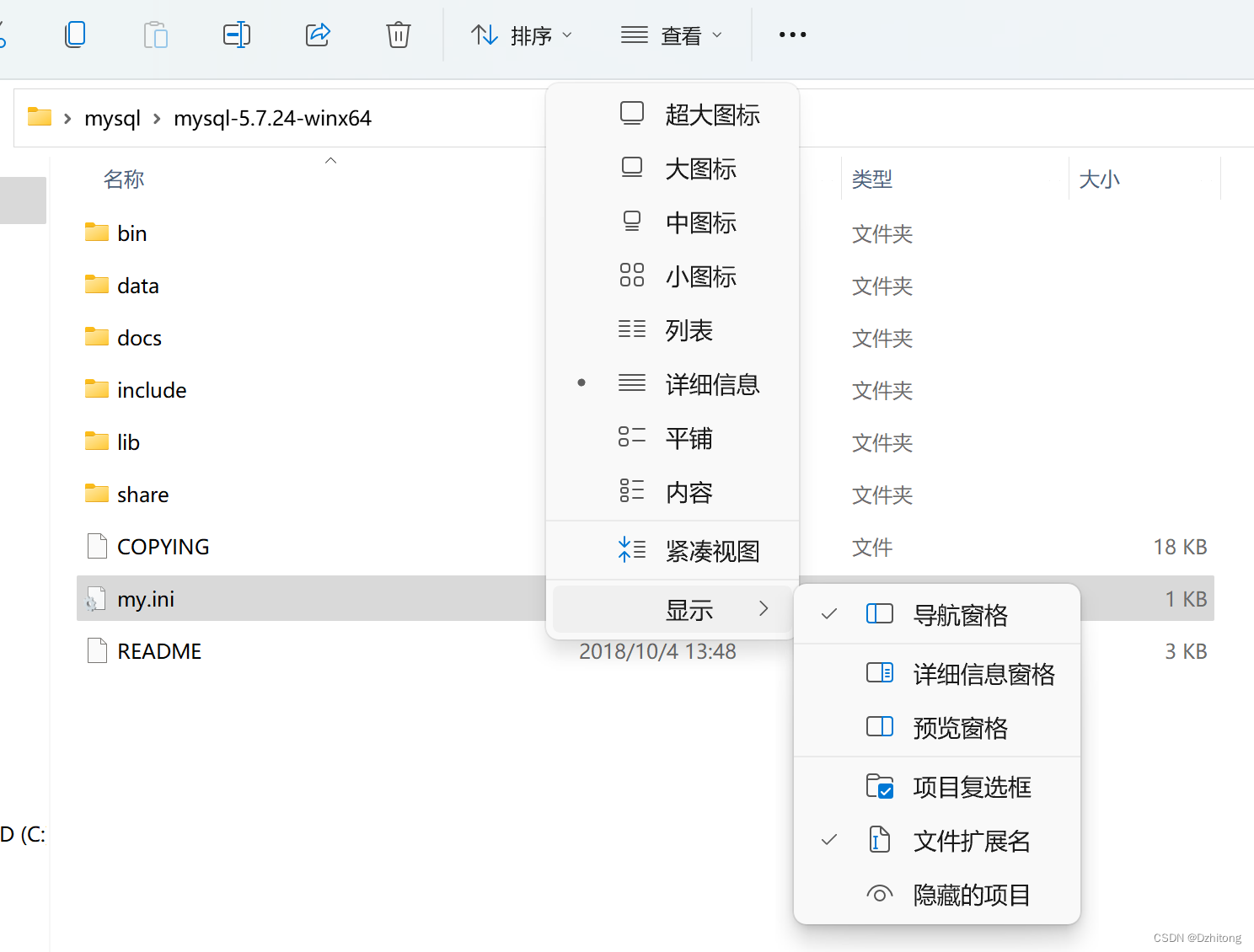The width and height of the screenshot is (1254, 952).
Task: Toggle 导航窗格 in the 显示 submenu
Action: [960, 615]
